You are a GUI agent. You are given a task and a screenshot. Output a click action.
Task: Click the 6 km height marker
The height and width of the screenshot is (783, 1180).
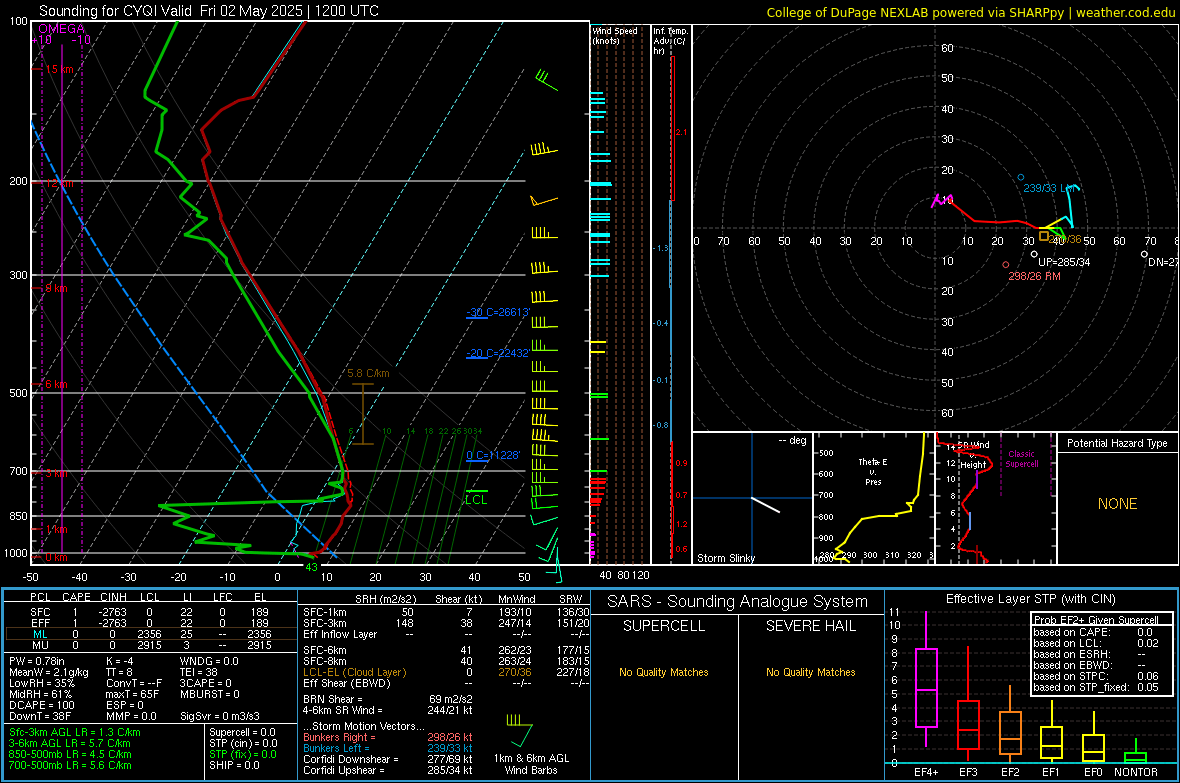pos(56,384)
